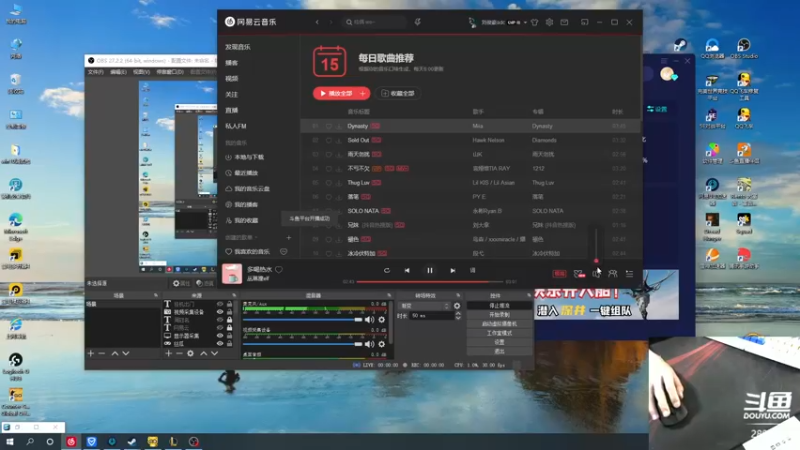Open gear for video capture device mixer
The width and height of the screenshot is (800, 450).
pos(381,344)
